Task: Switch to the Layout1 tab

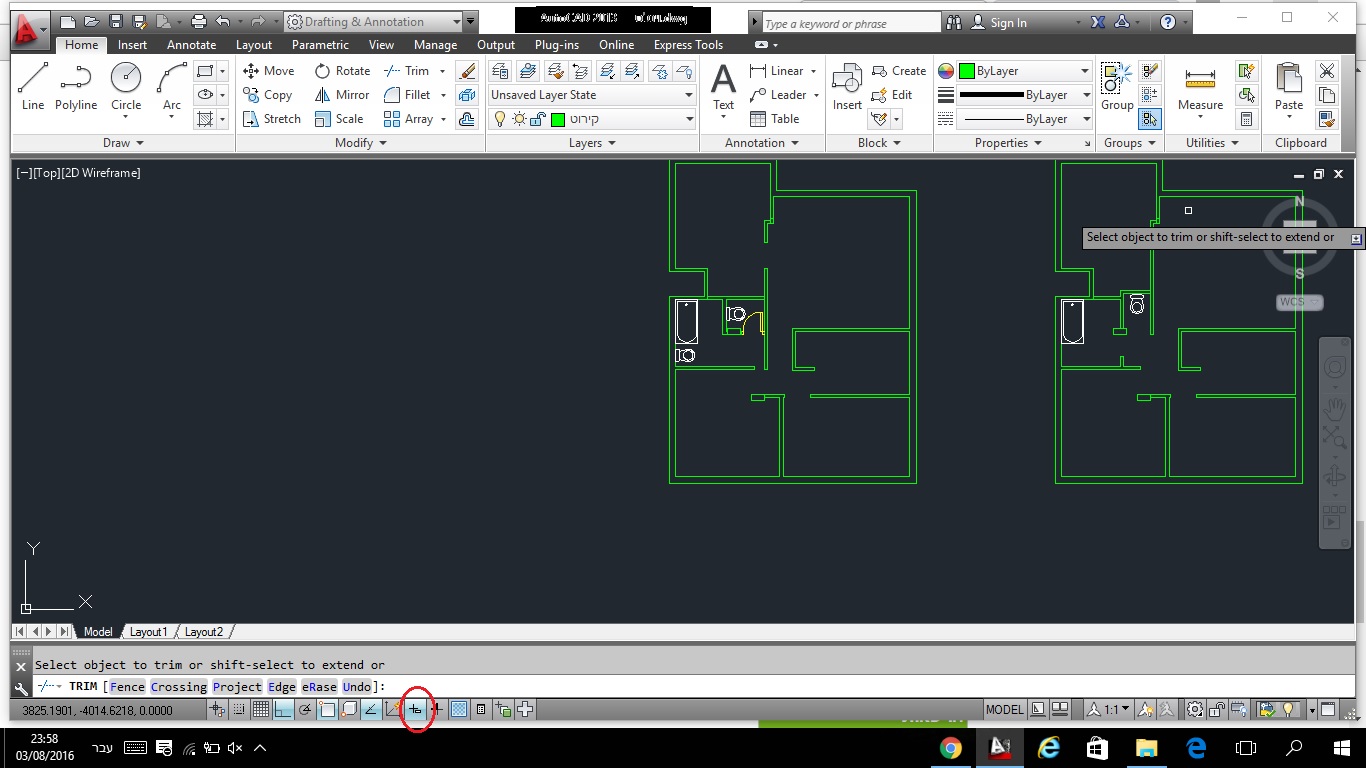Action: 148,632
